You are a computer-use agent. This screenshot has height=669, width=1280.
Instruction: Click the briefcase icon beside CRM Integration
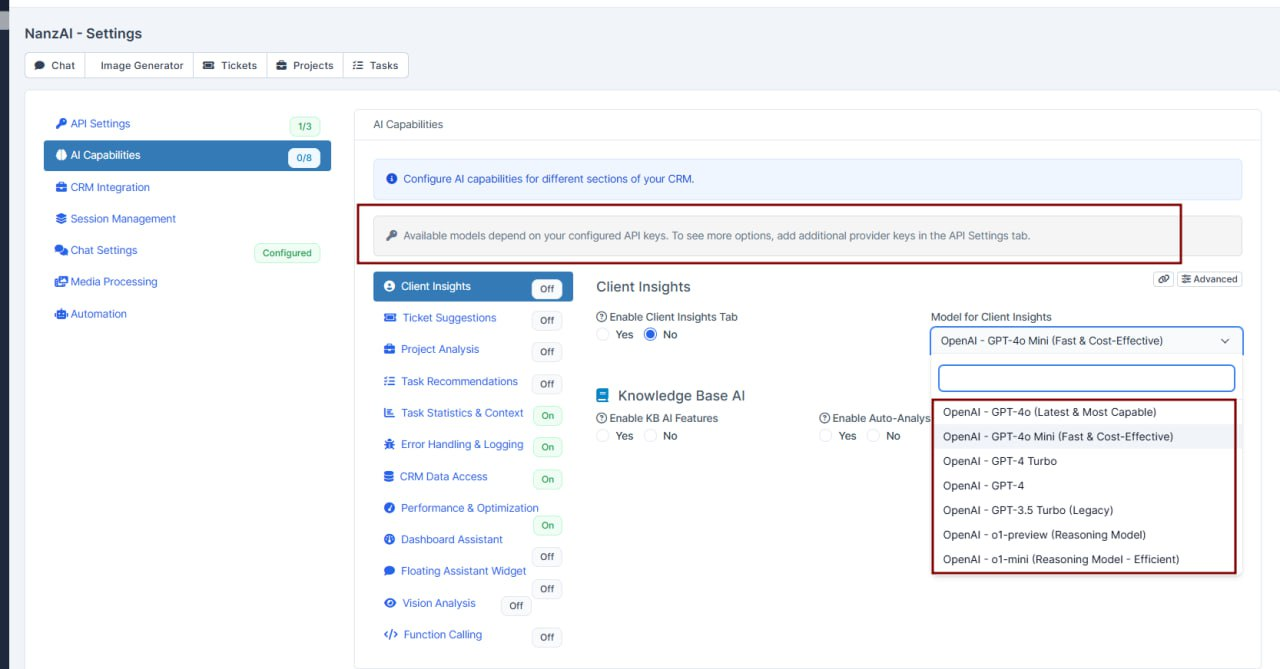pyautogui.click(x=61, y=188)
